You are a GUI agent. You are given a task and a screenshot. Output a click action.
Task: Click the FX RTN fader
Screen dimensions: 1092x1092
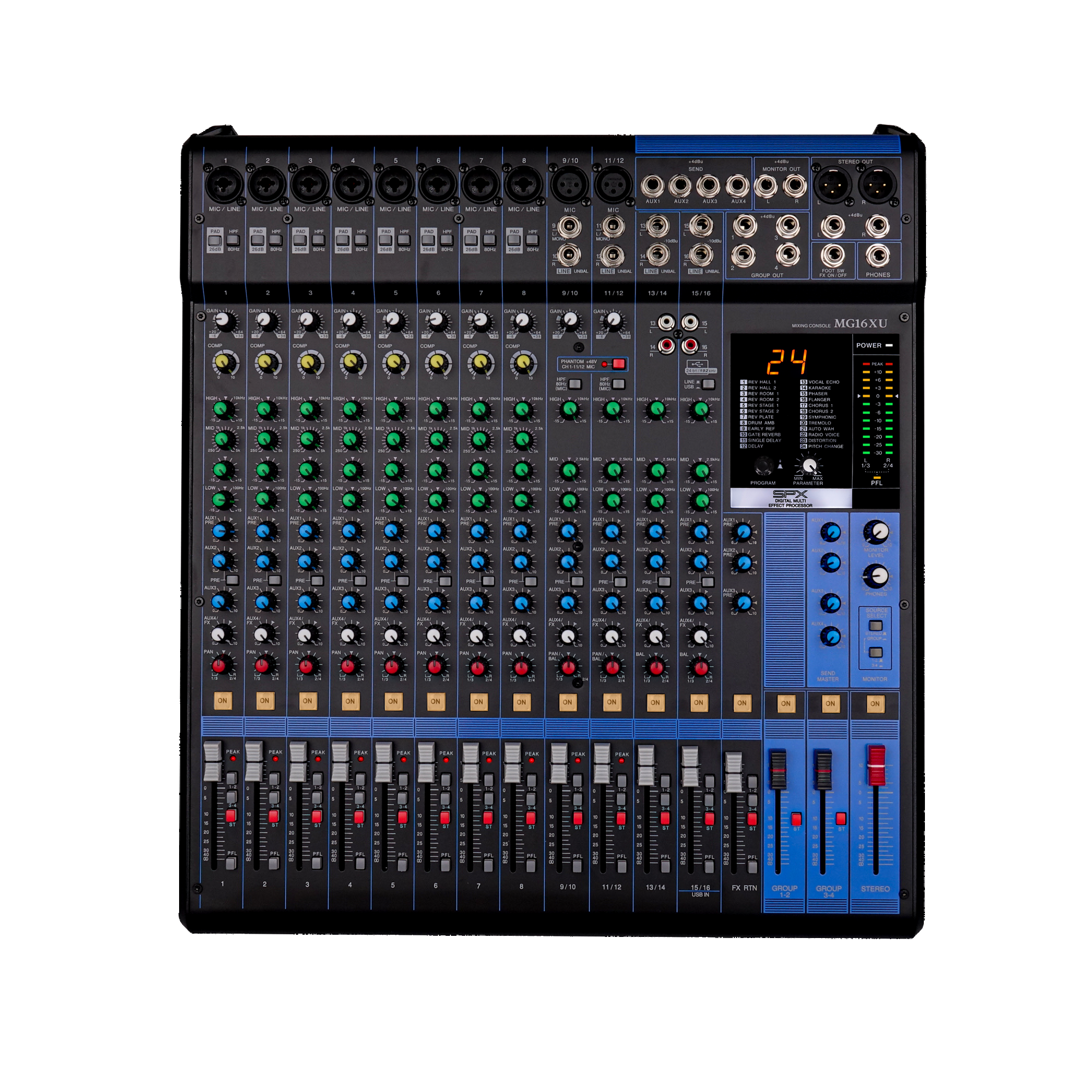tap(733, 772)
